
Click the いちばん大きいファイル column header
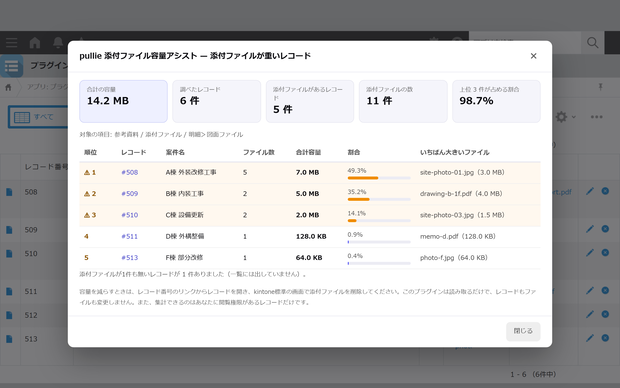(455, 152)
